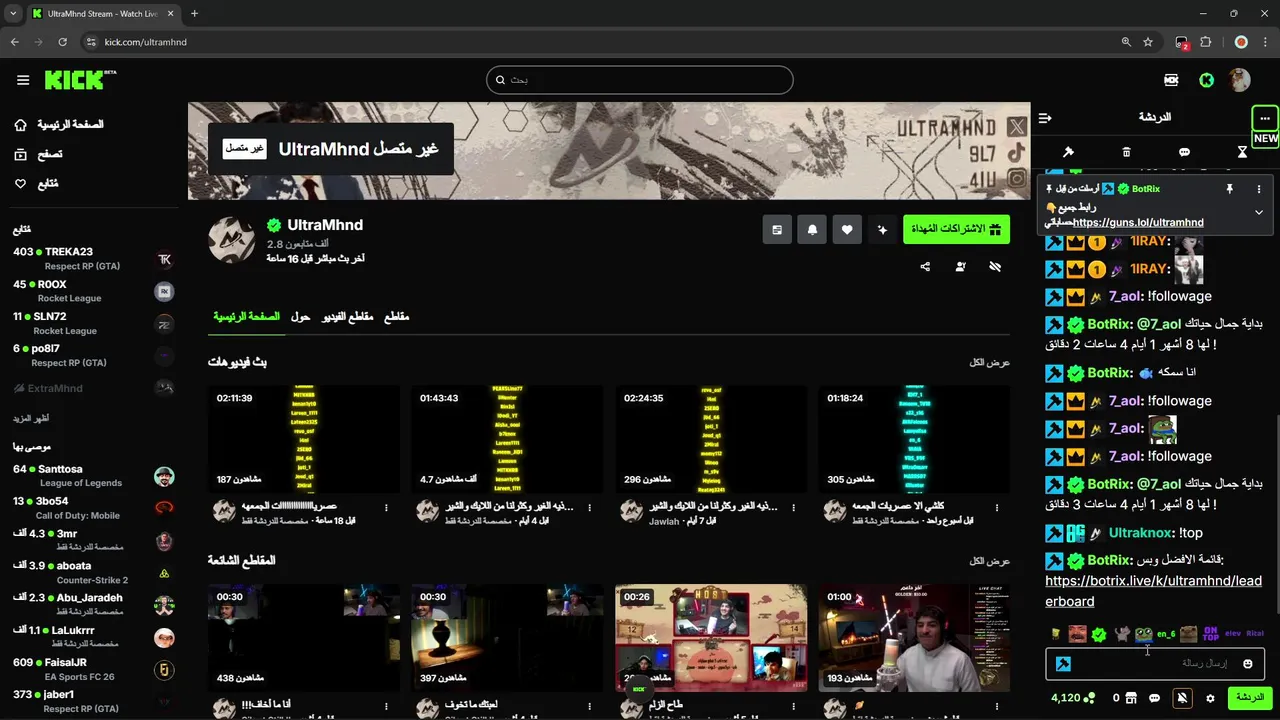
Task: Open the moderation hammer tool in chat toolbar
Action: [x=1068, y=152]
